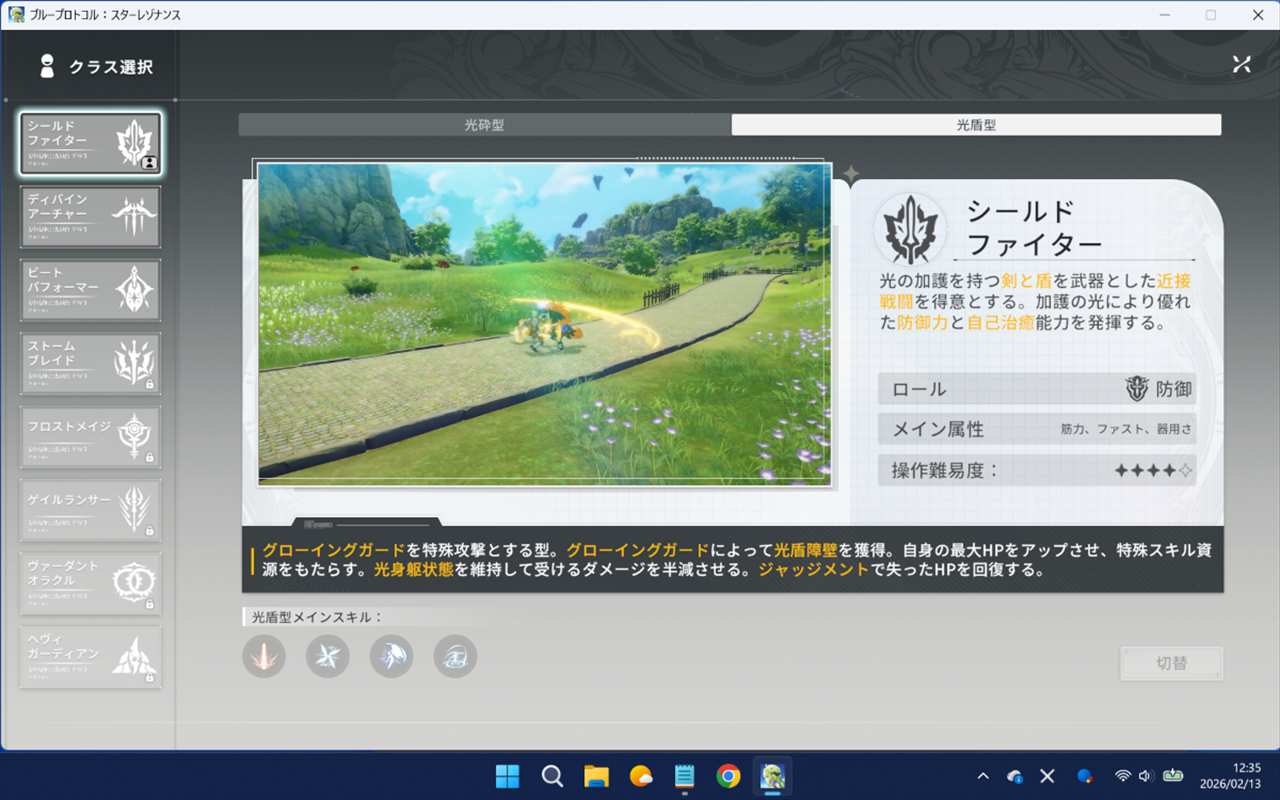This screenshot has height=800, width=1280.
Task: Pick the ヘヴィガーディアン class card
Action: pyautogui.click(x=90, y=657)
